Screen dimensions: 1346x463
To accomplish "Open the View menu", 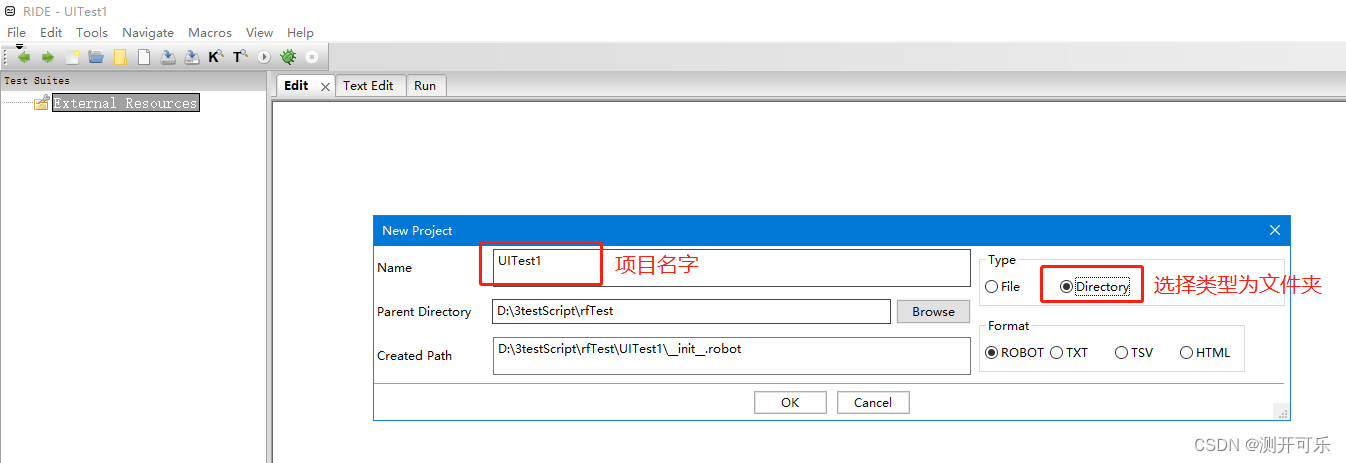I will pyautogui.click(x=259, y=33).
